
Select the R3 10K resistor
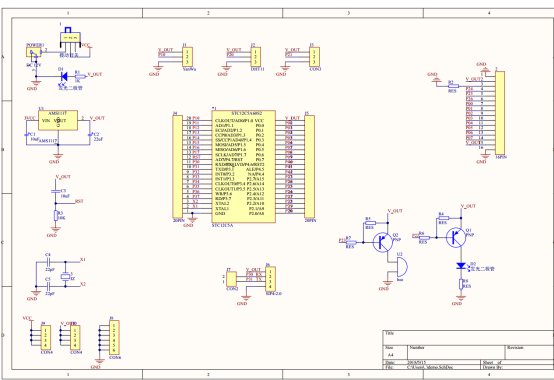pos(55,215)
